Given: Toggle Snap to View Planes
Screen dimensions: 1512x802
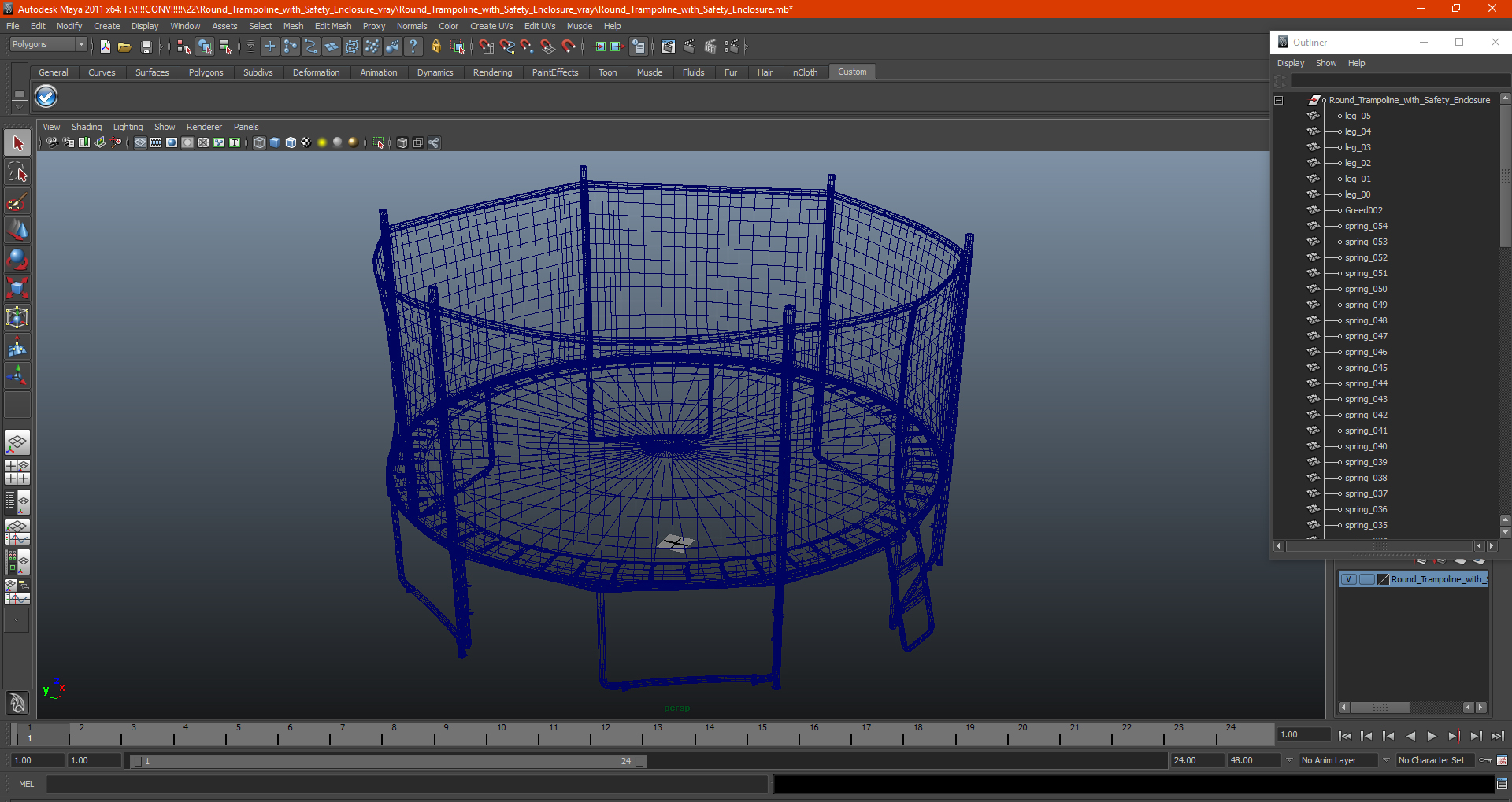Looking at the screenshot, I should 548,46.
